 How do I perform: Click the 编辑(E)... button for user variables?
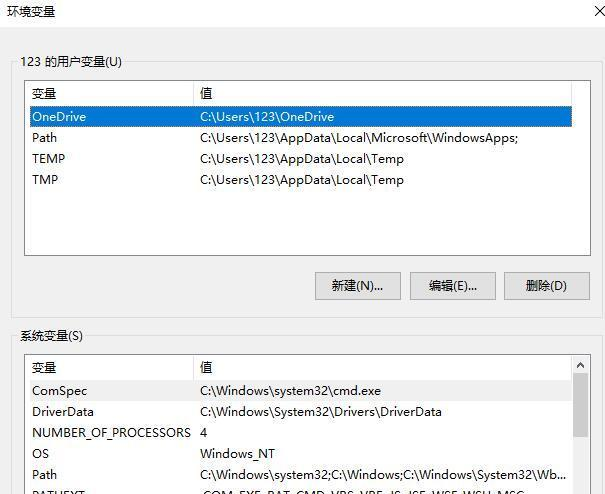click(x=452, y=286)
